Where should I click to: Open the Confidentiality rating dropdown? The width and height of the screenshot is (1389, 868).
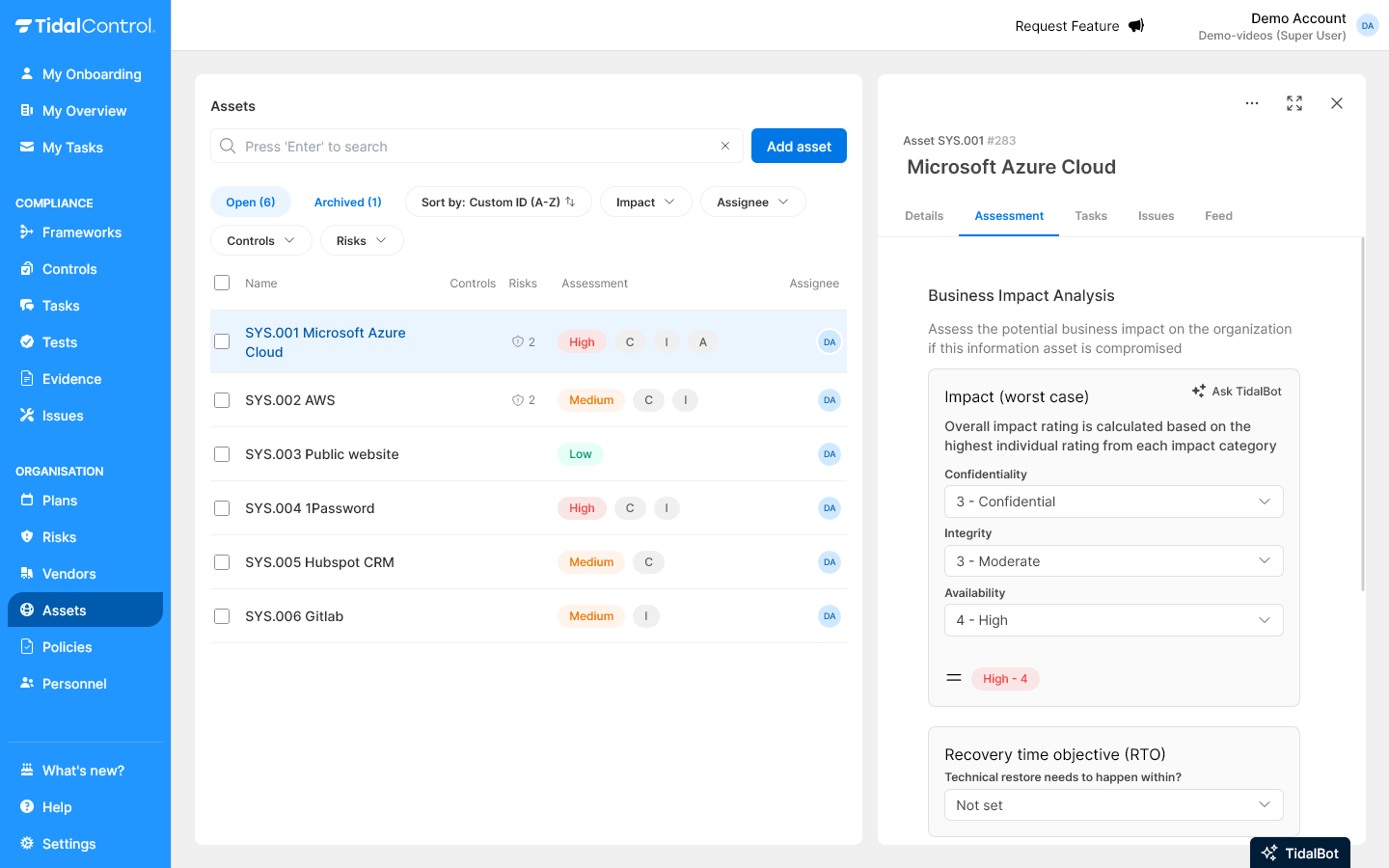[1113, 502]
